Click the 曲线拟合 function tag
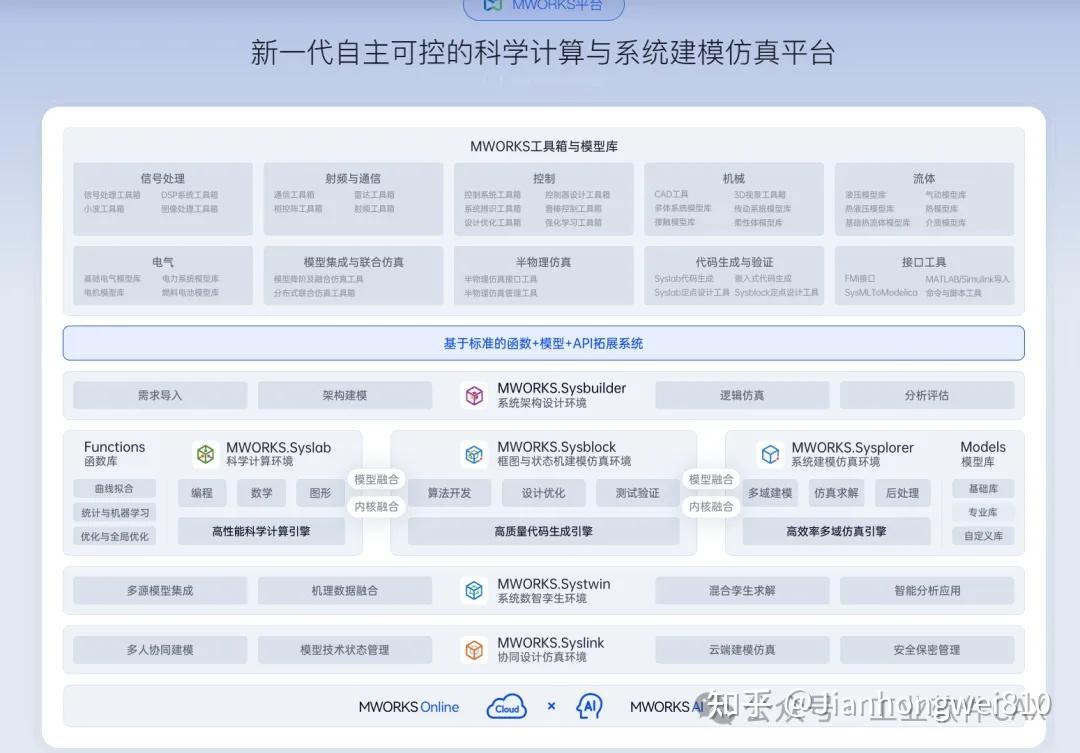 click(114, 488)
